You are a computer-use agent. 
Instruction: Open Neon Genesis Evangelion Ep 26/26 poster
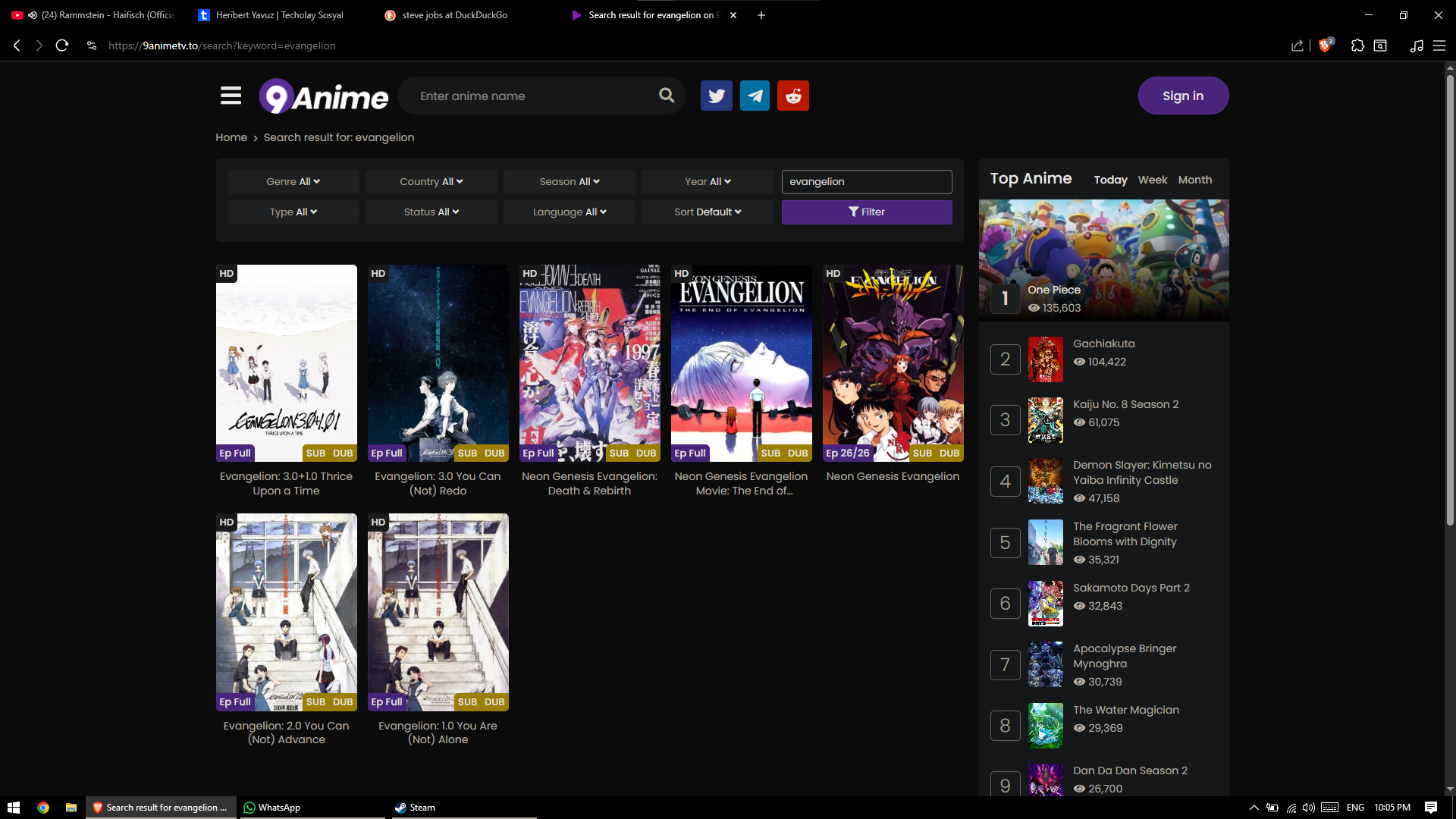point(893,363)
